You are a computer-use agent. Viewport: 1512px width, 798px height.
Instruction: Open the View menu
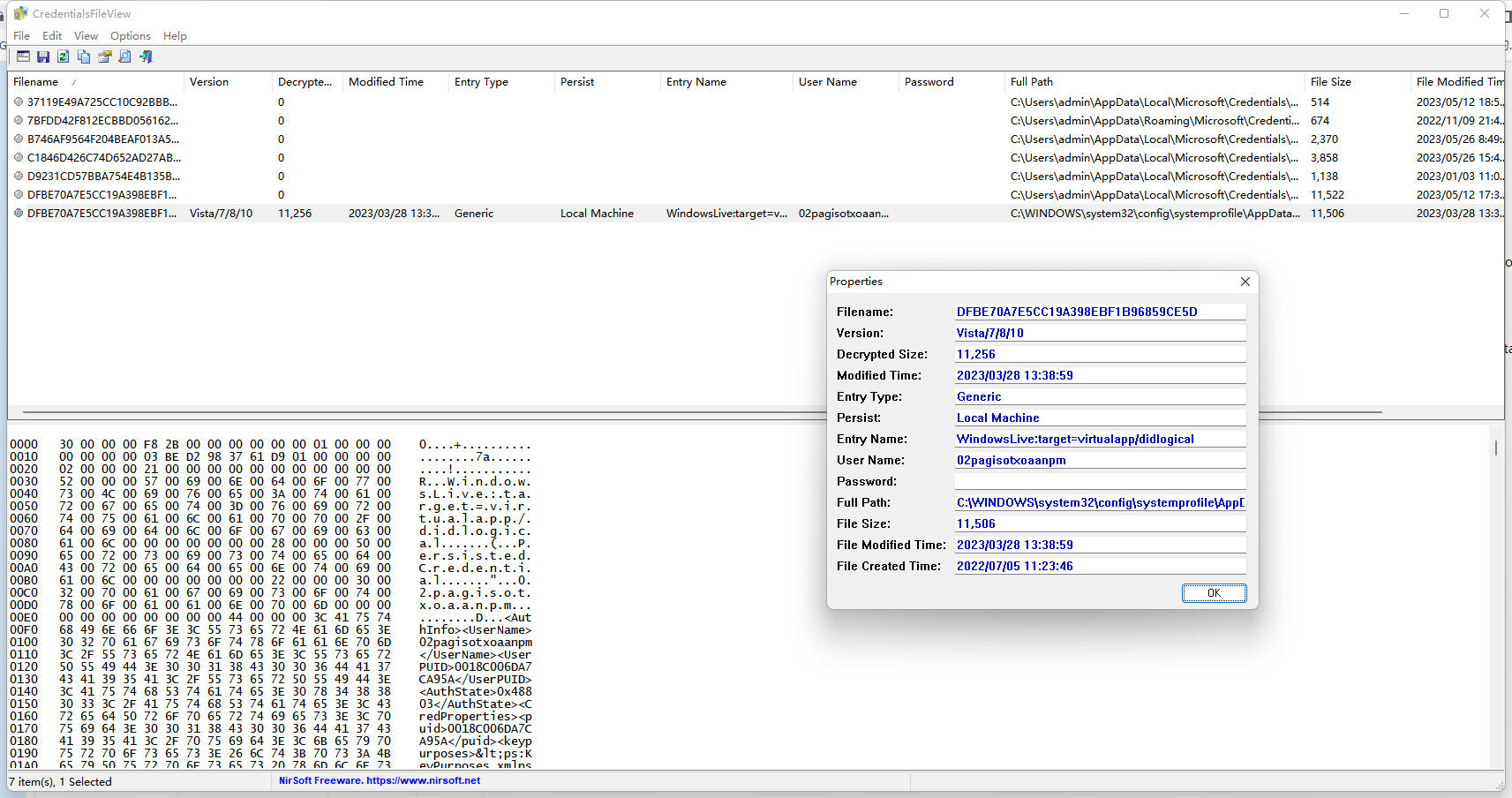[x=86, y=36]
